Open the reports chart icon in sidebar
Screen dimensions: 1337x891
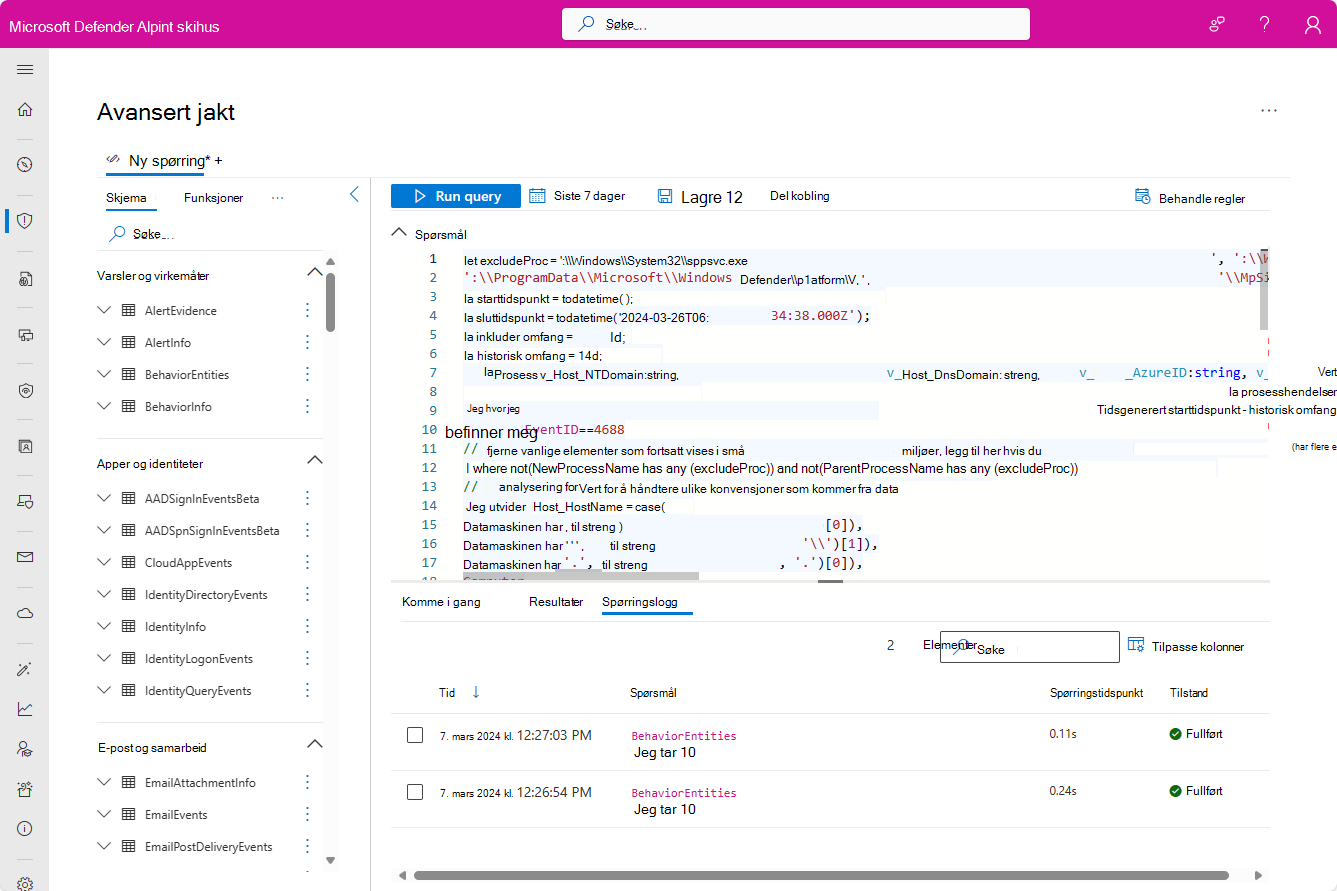(25, 709)
